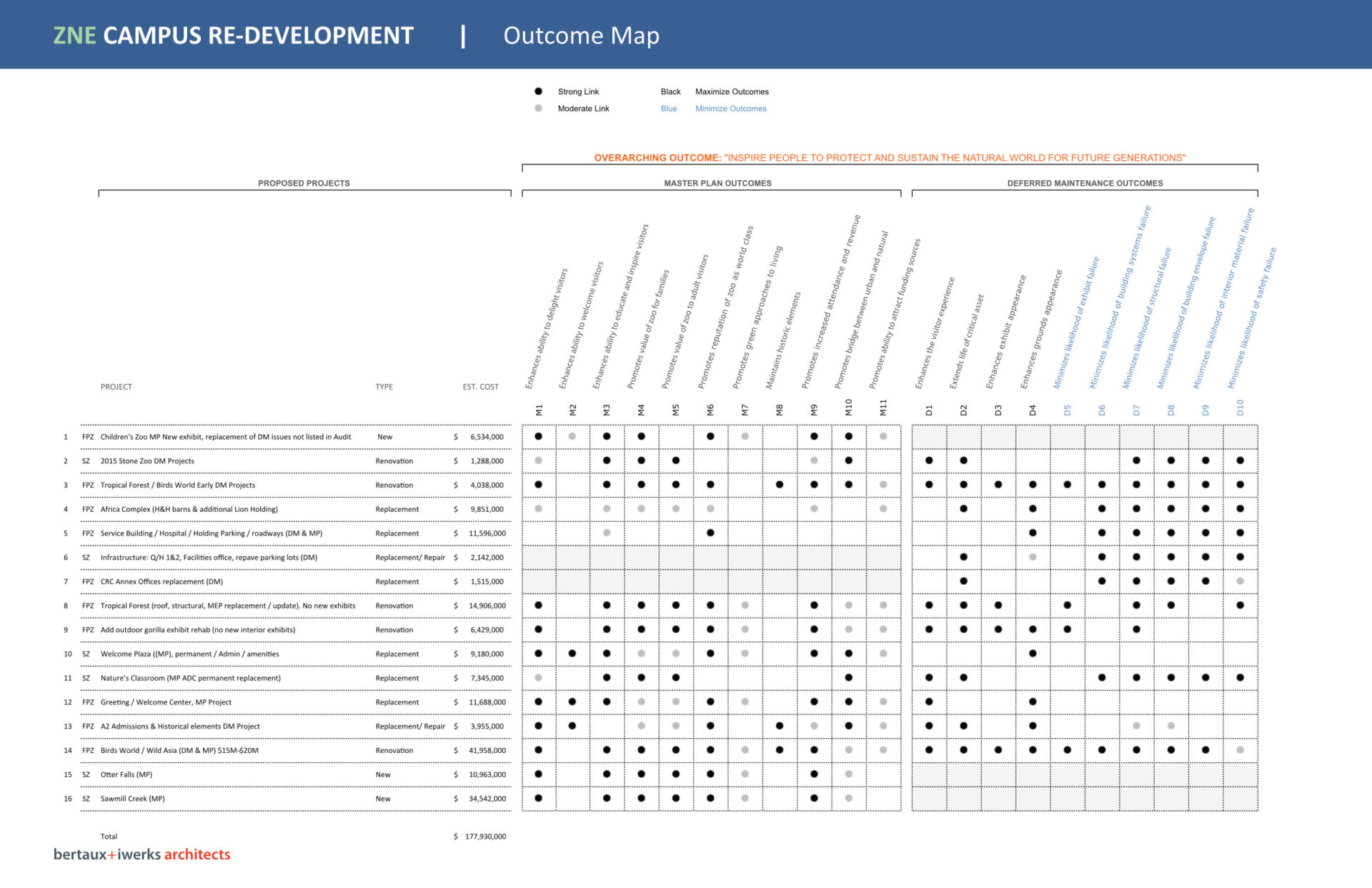This screenshot has height=888, width=1372.
Task: Select the 'Strong Link' legend label
Action: point(578,92)
